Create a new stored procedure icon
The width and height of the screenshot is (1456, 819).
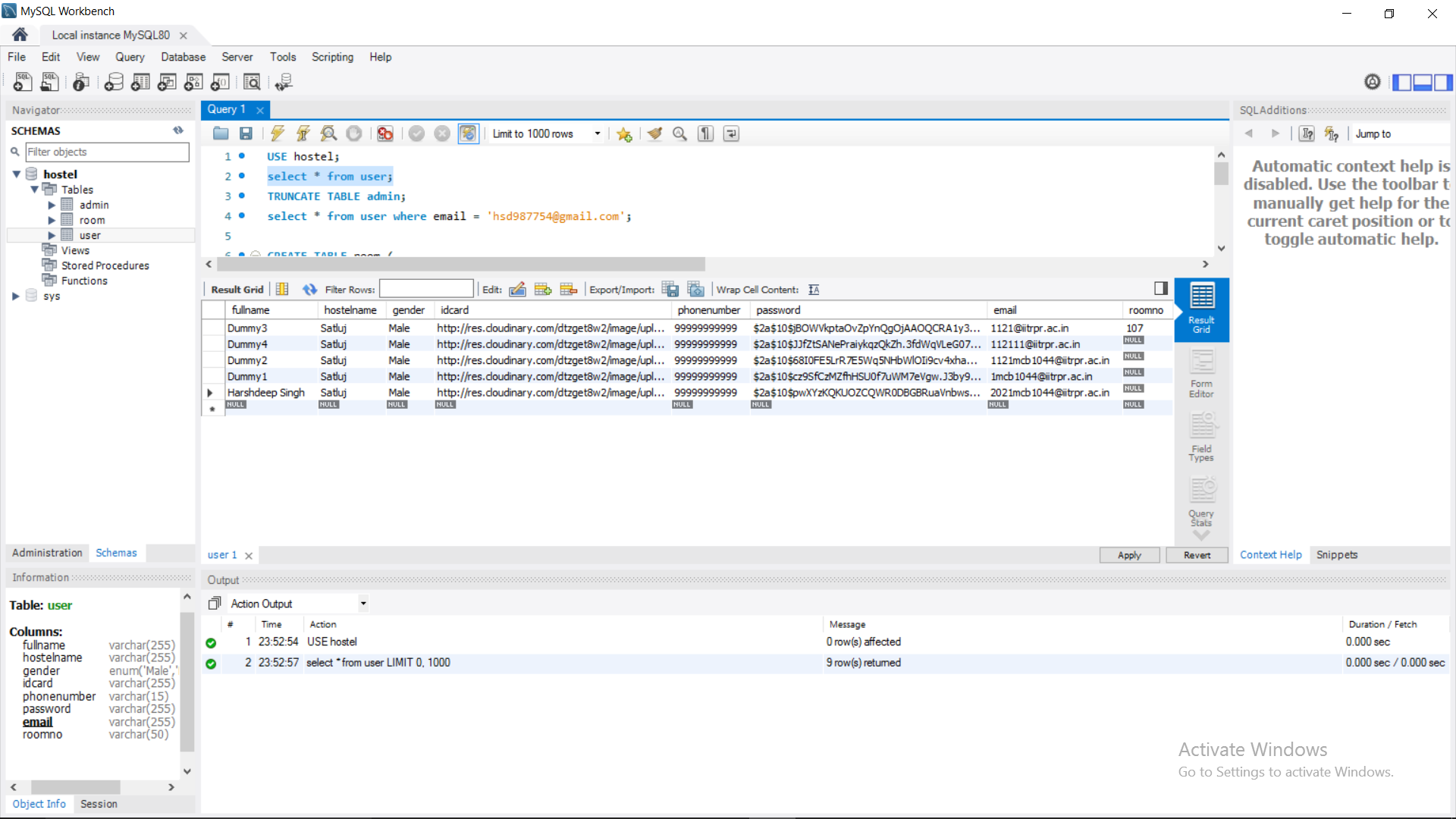point(193,82)
